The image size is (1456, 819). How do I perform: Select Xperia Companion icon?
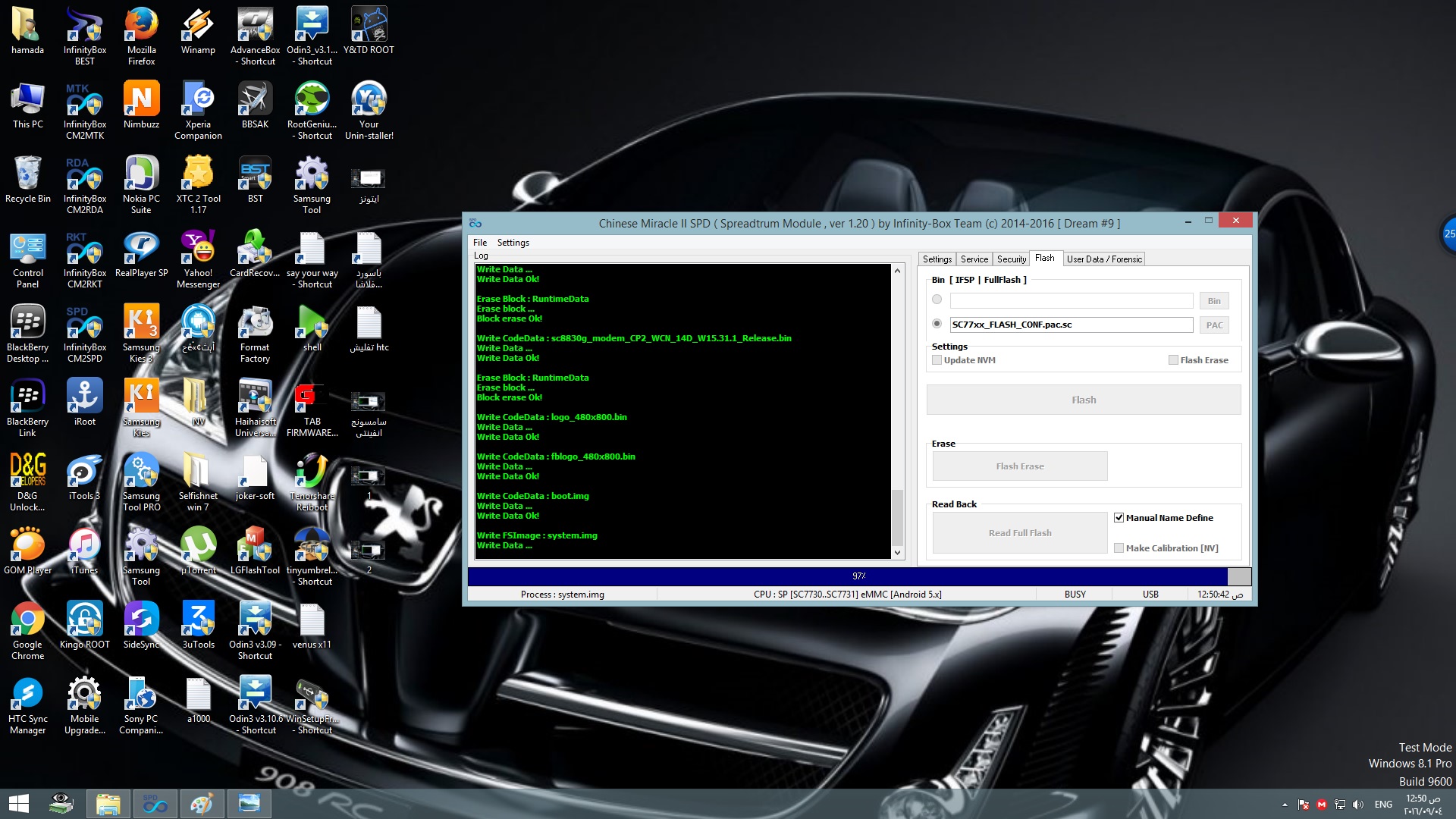click(198, 110)
